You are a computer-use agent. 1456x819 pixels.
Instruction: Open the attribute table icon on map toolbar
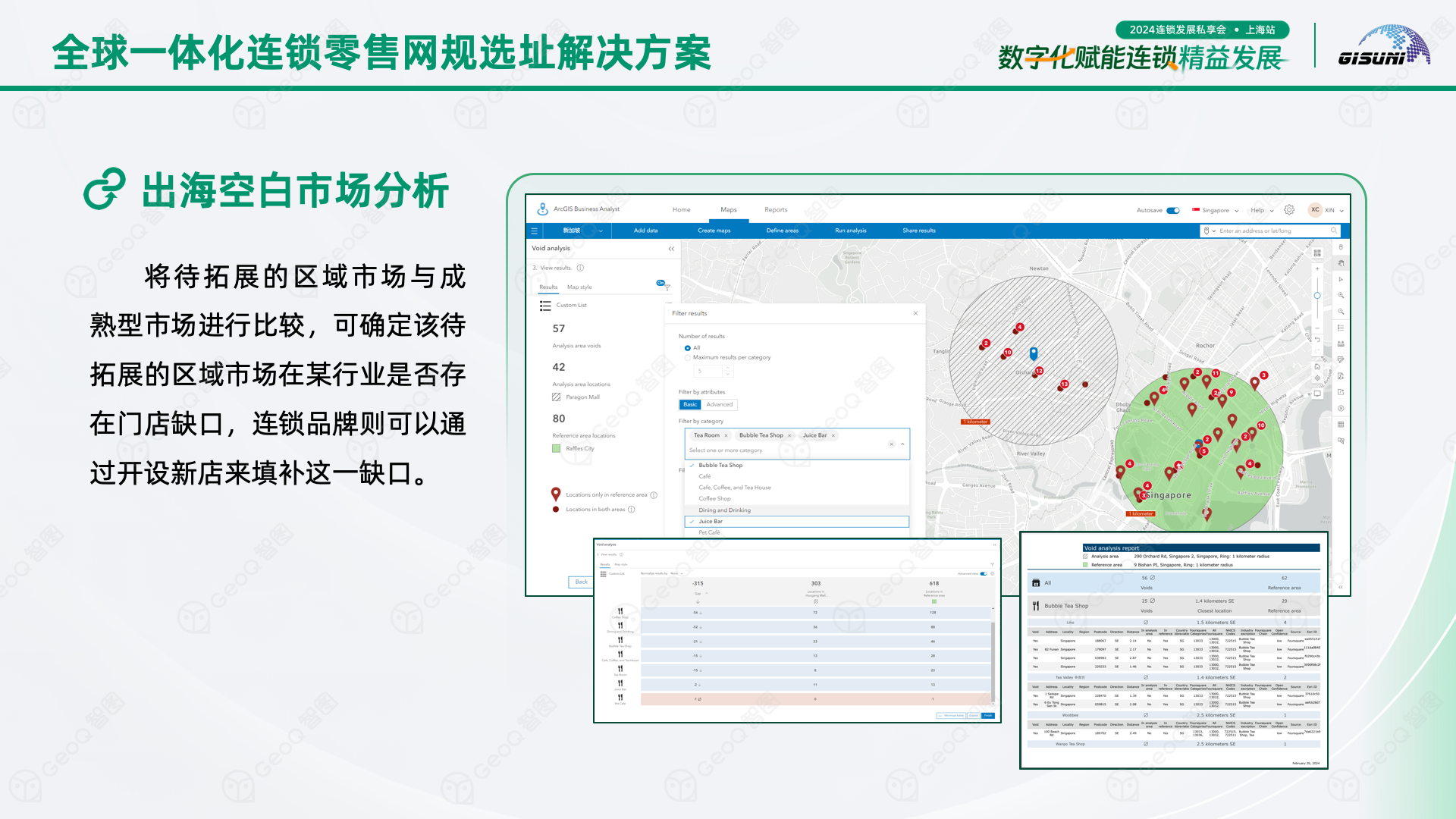click(x=1341, y=425)
